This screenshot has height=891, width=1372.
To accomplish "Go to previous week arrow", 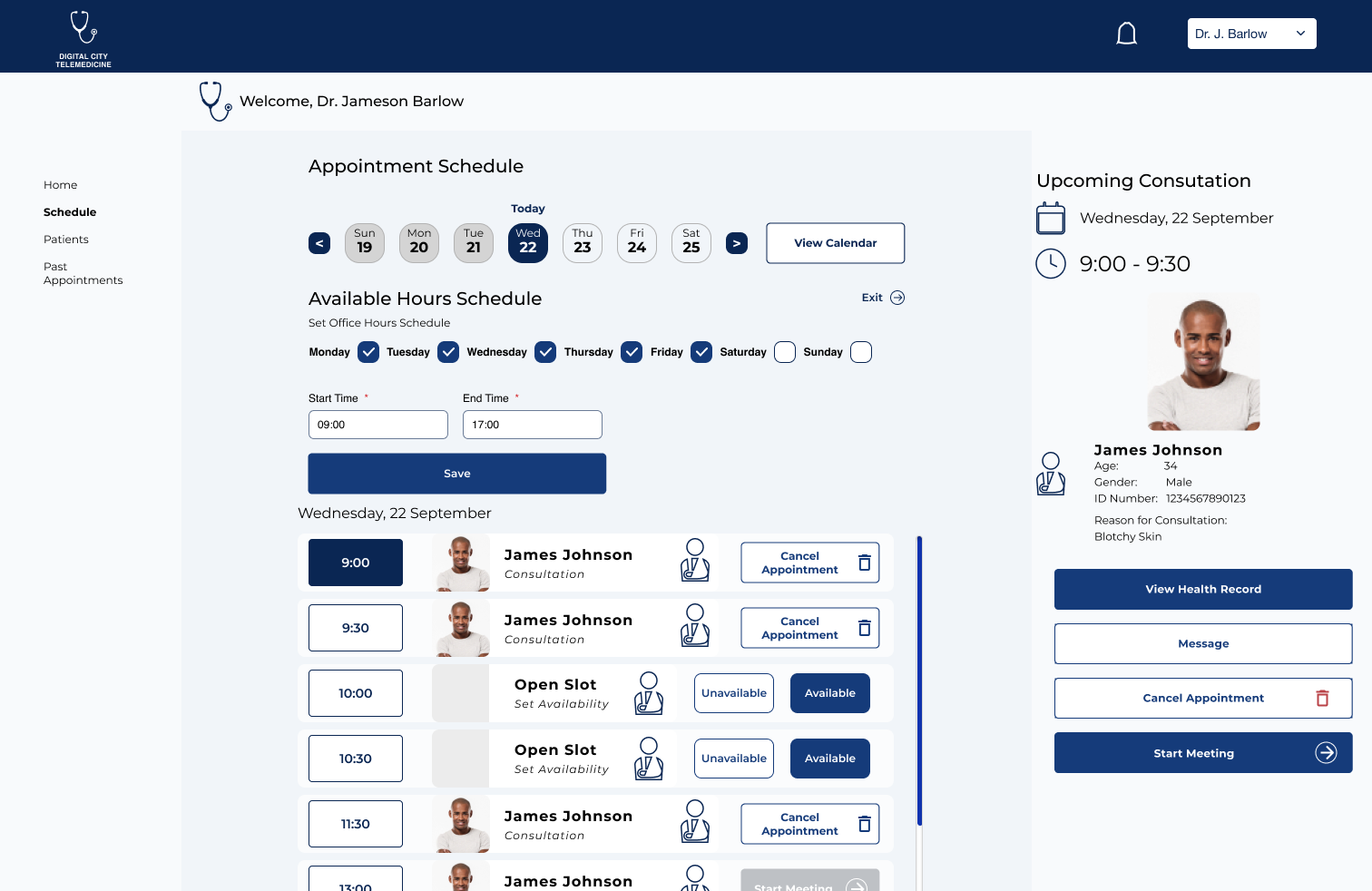I will [319, 243].
